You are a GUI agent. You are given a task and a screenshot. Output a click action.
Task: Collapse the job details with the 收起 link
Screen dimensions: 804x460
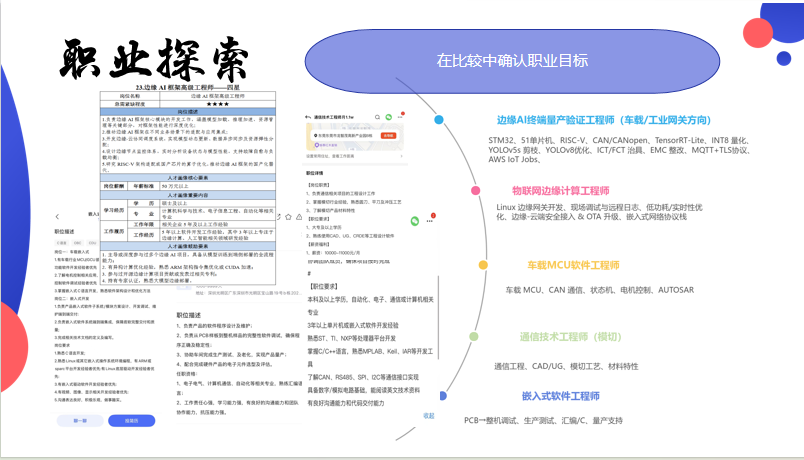pyautogui.click(x=429, y=415)
